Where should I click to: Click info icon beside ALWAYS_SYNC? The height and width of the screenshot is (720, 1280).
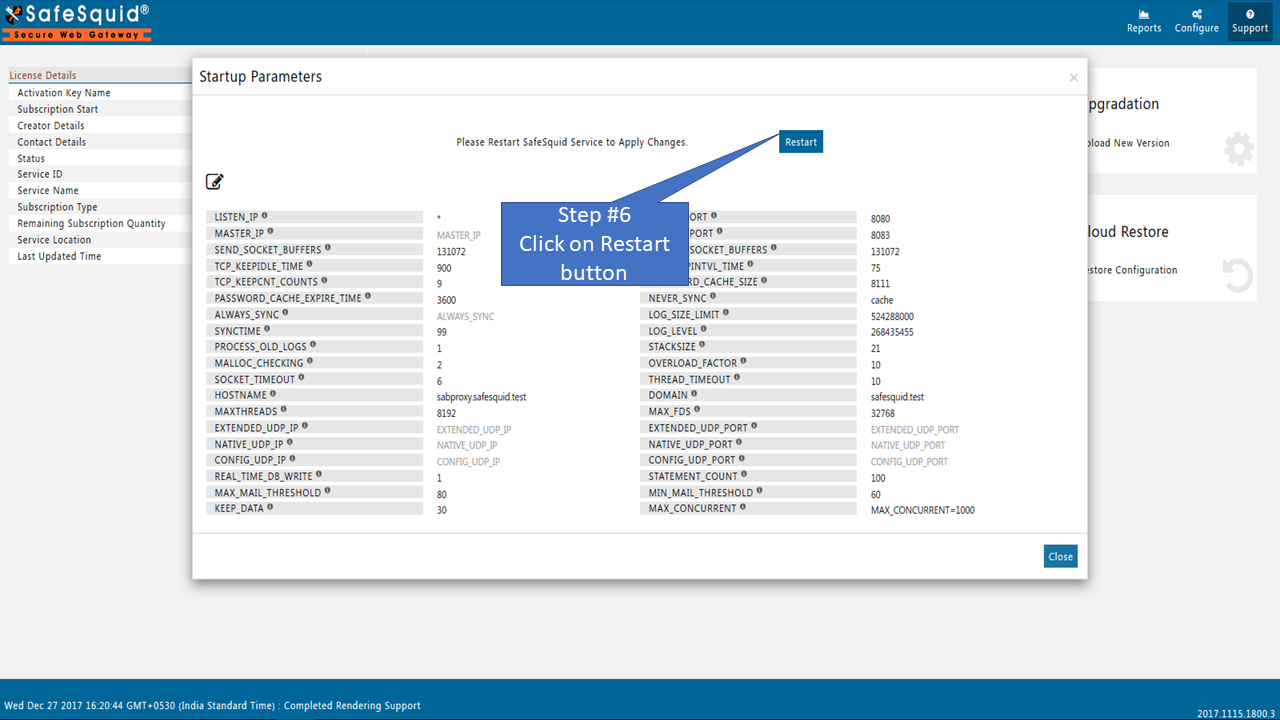tap(285, 313)
